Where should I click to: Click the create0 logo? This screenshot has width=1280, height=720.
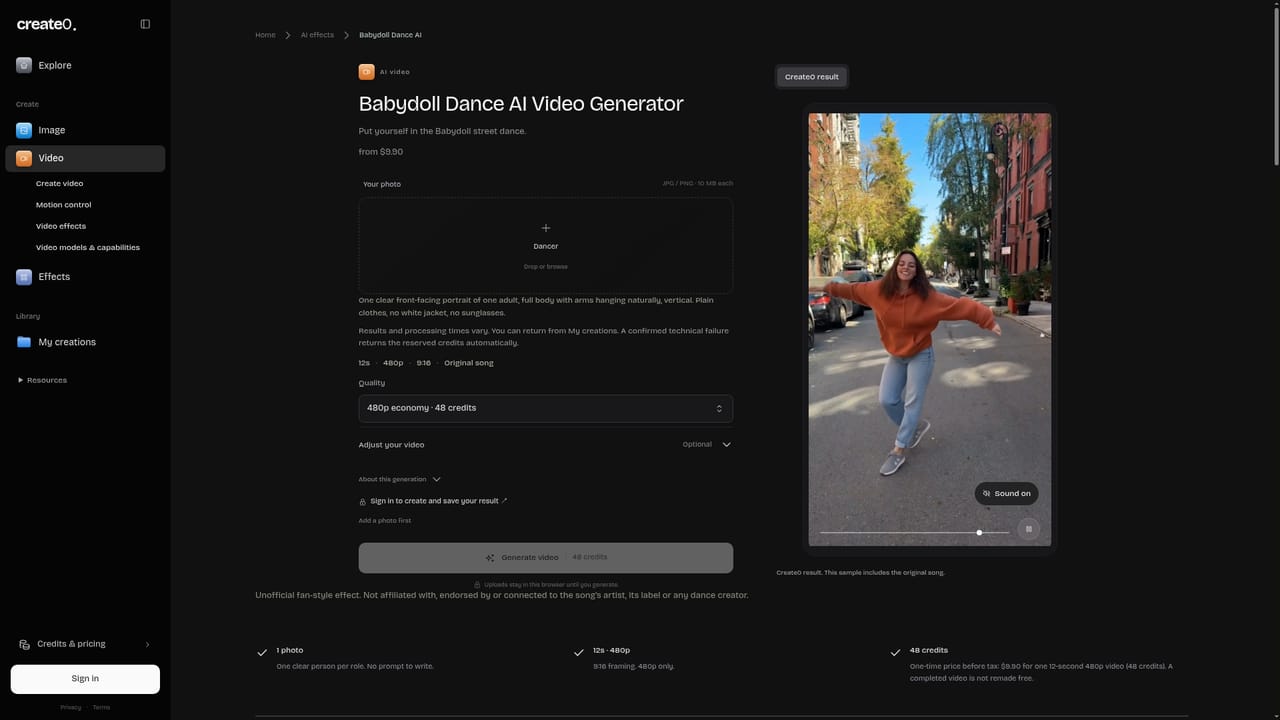pyautogui.click(x=46, y=24)
